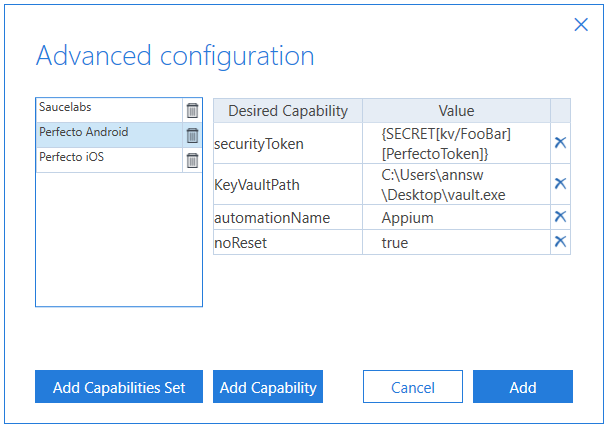
Task: Delete the Perfecto Android capabilities set
Action: (x=192, y=135)
